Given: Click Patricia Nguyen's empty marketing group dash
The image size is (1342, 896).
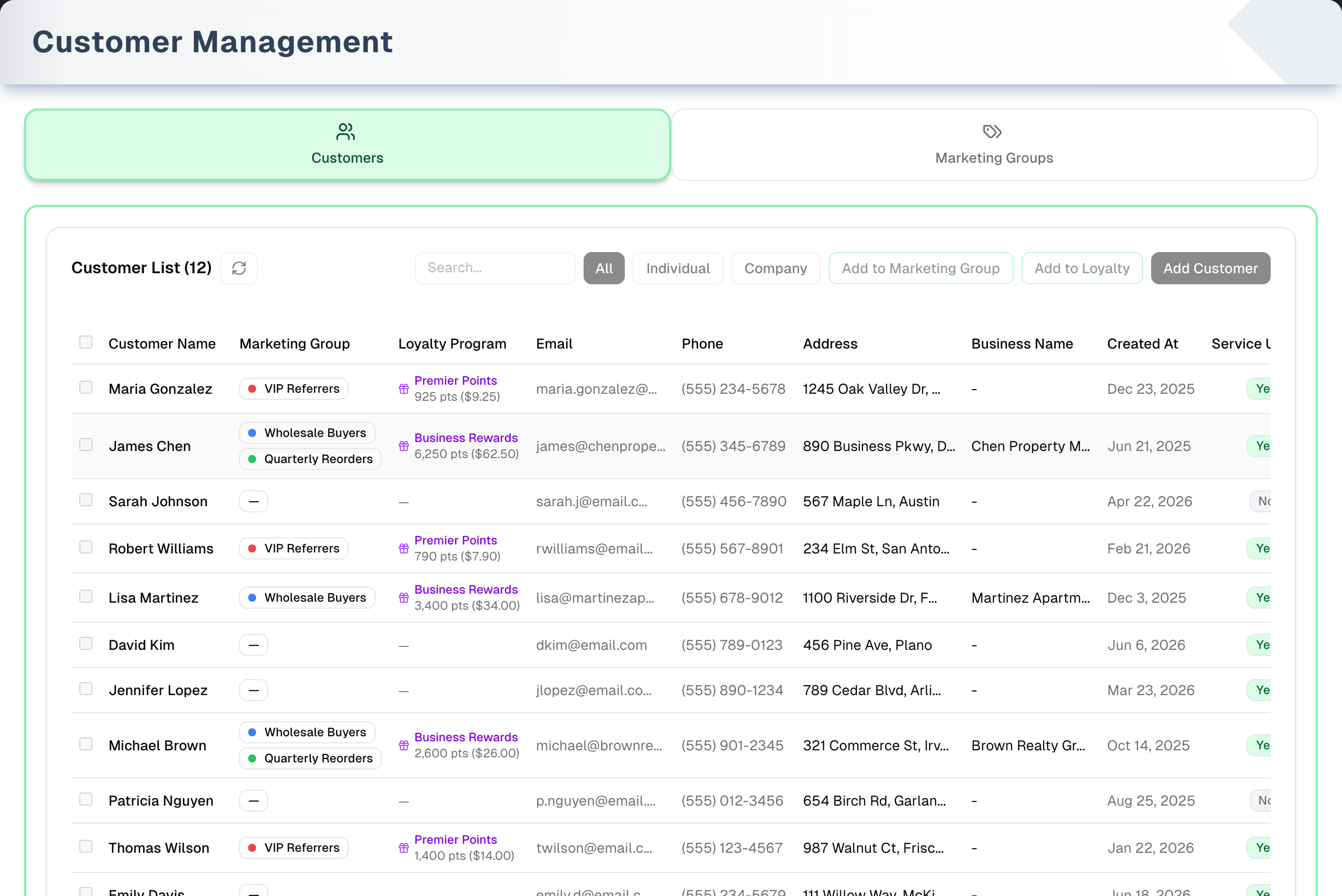Looking at the screenshot, I should tap(254, 801).
